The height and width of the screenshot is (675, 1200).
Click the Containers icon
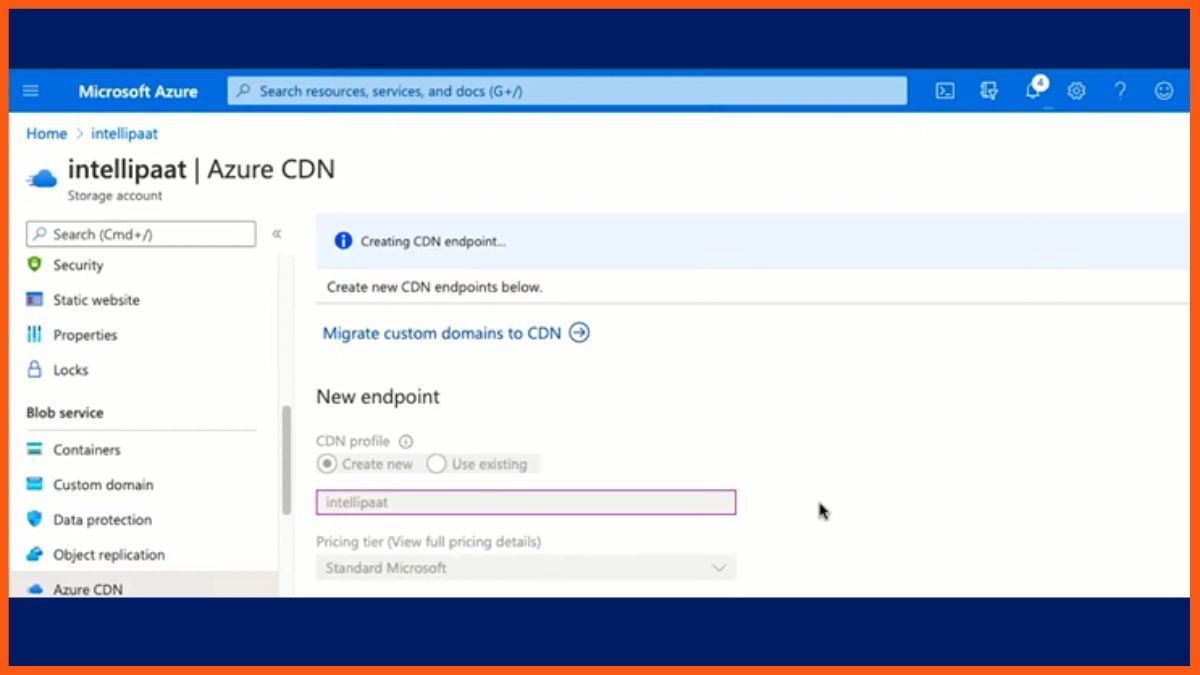click(35, 450)
